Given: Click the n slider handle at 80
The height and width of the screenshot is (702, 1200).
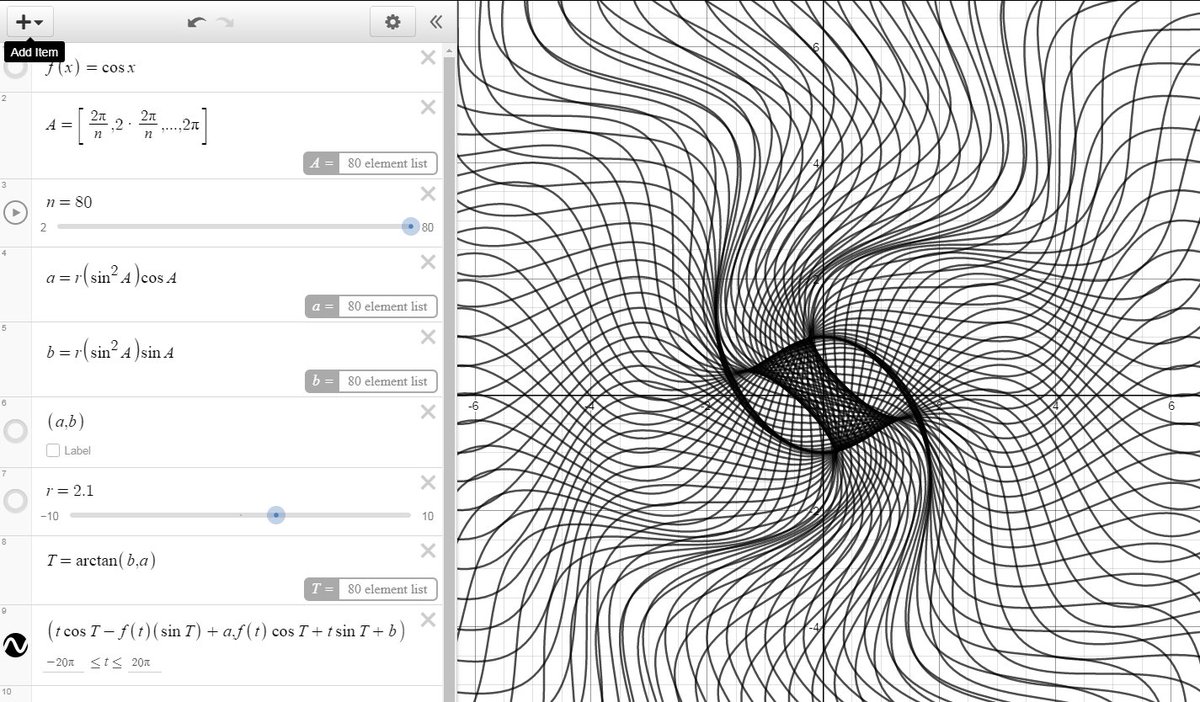Looking at the screenshot, I should (x=410, y=226).
